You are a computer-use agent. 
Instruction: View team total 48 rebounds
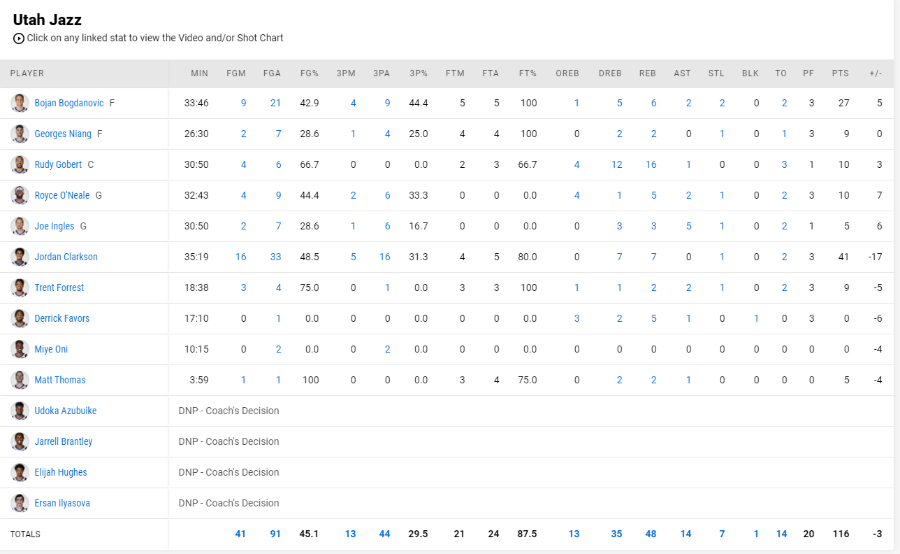click(651, 534)
